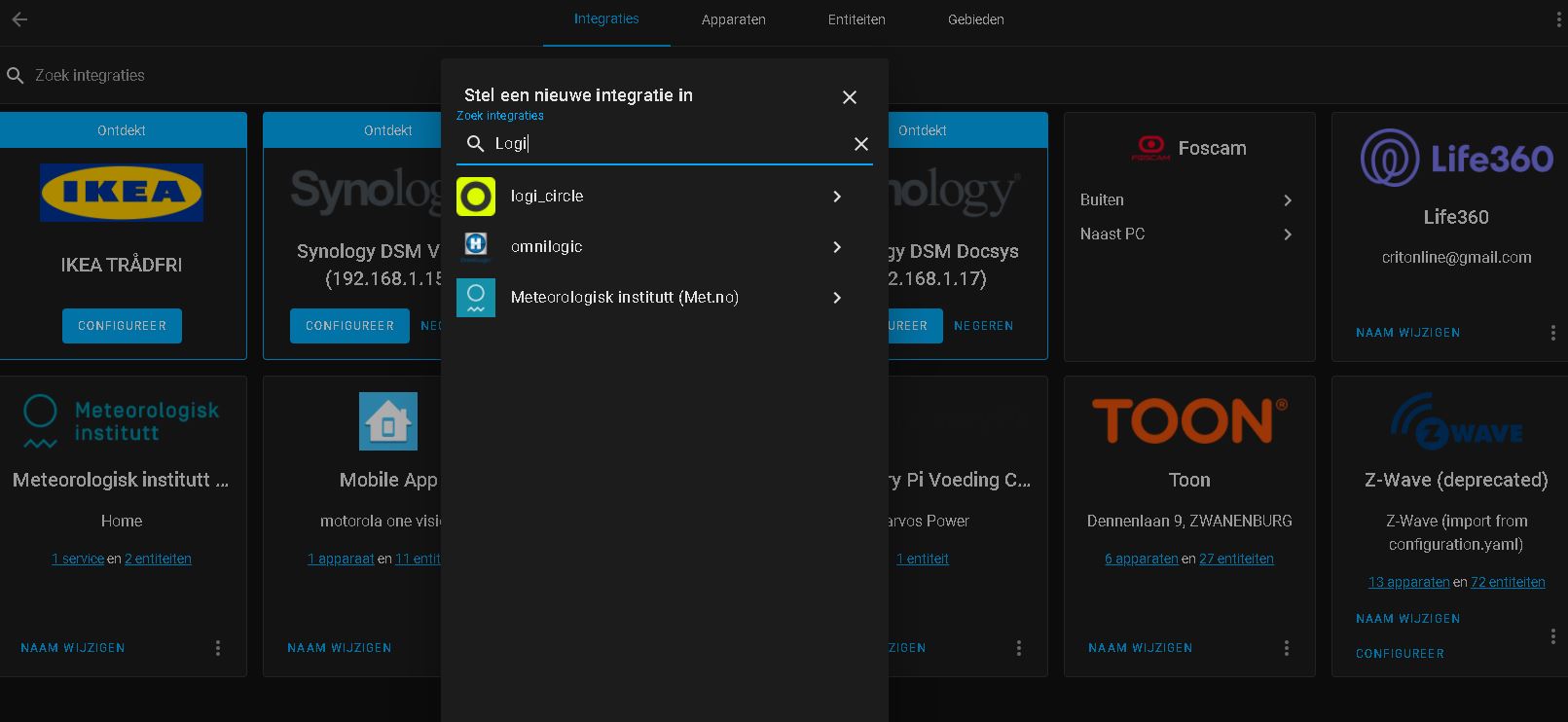This screenshot has width=1568, height=722.
Task: Open the Foscam Buiten entry
Action: (x=1189, y=200)
